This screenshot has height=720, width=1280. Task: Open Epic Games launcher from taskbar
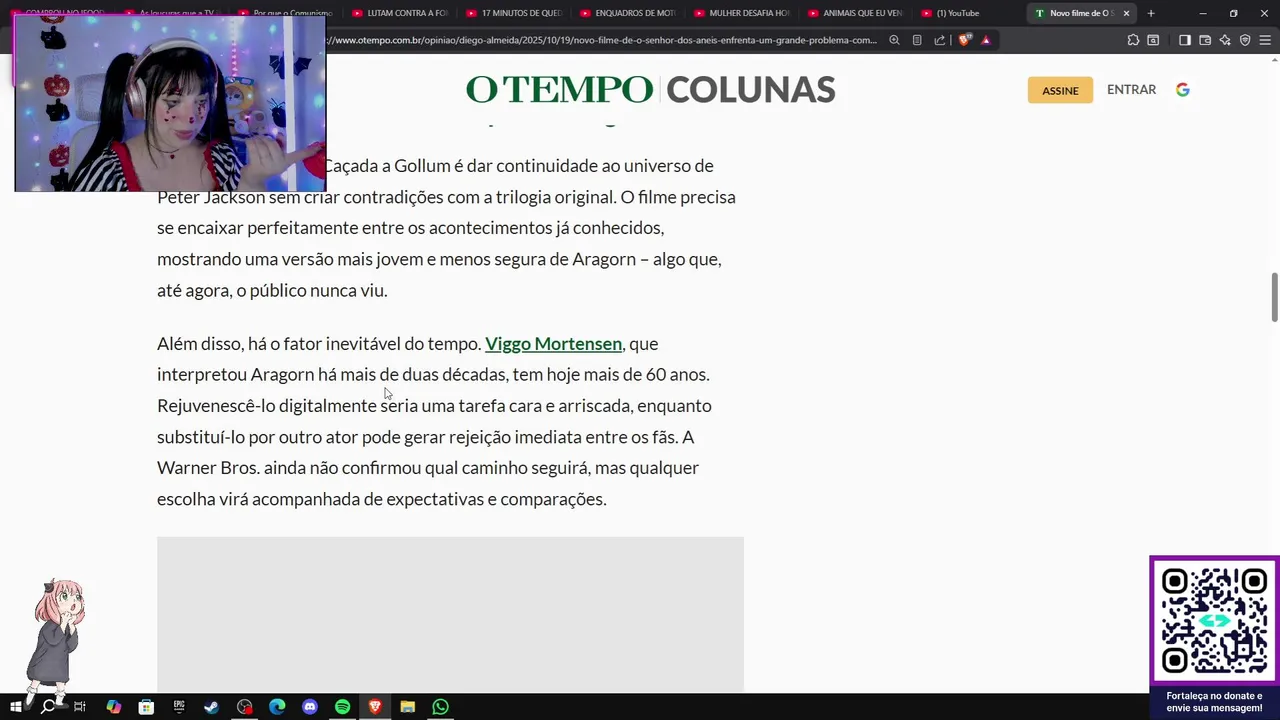pos(179,706)
